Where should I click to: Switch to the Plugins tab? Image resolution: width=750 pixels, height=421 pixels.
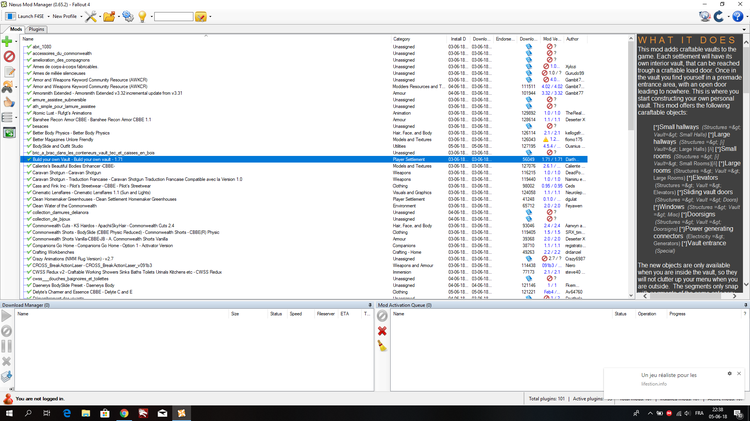coord(36,29)
